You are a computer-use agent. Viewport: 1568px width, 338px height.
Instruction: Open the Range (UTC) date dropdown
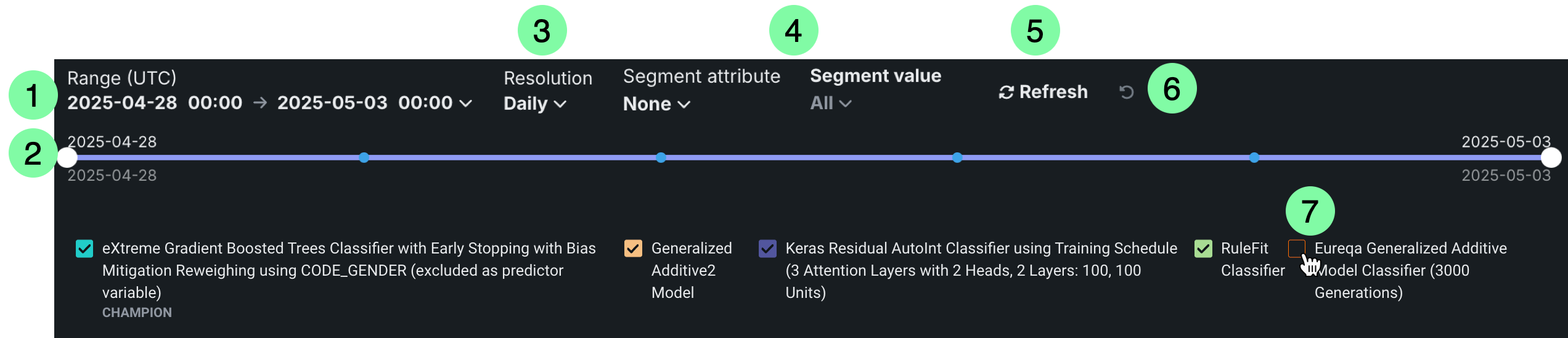(269, 102)
